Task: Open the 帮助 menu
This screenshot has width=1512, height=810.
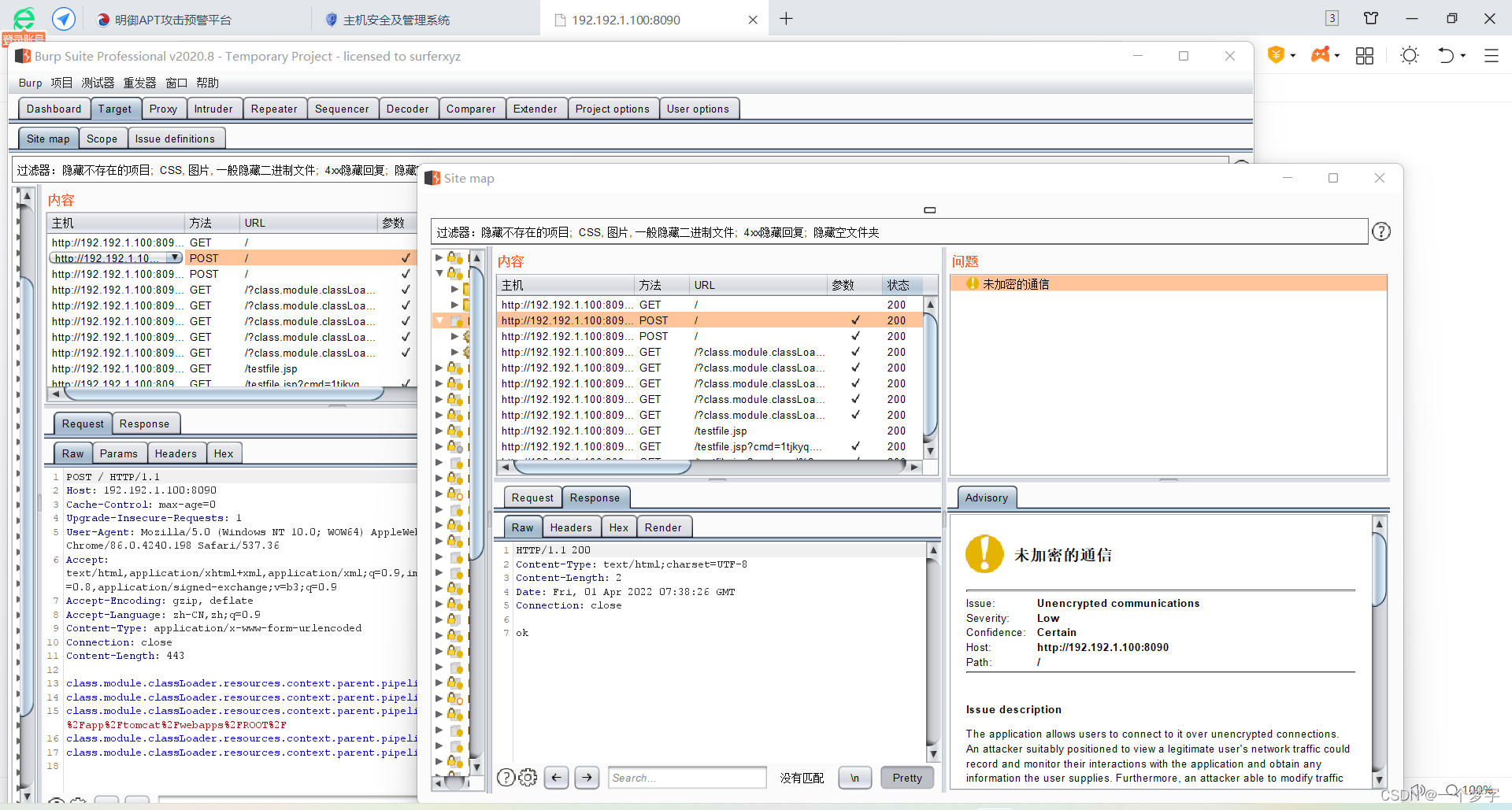Action: tap(207, 83)
